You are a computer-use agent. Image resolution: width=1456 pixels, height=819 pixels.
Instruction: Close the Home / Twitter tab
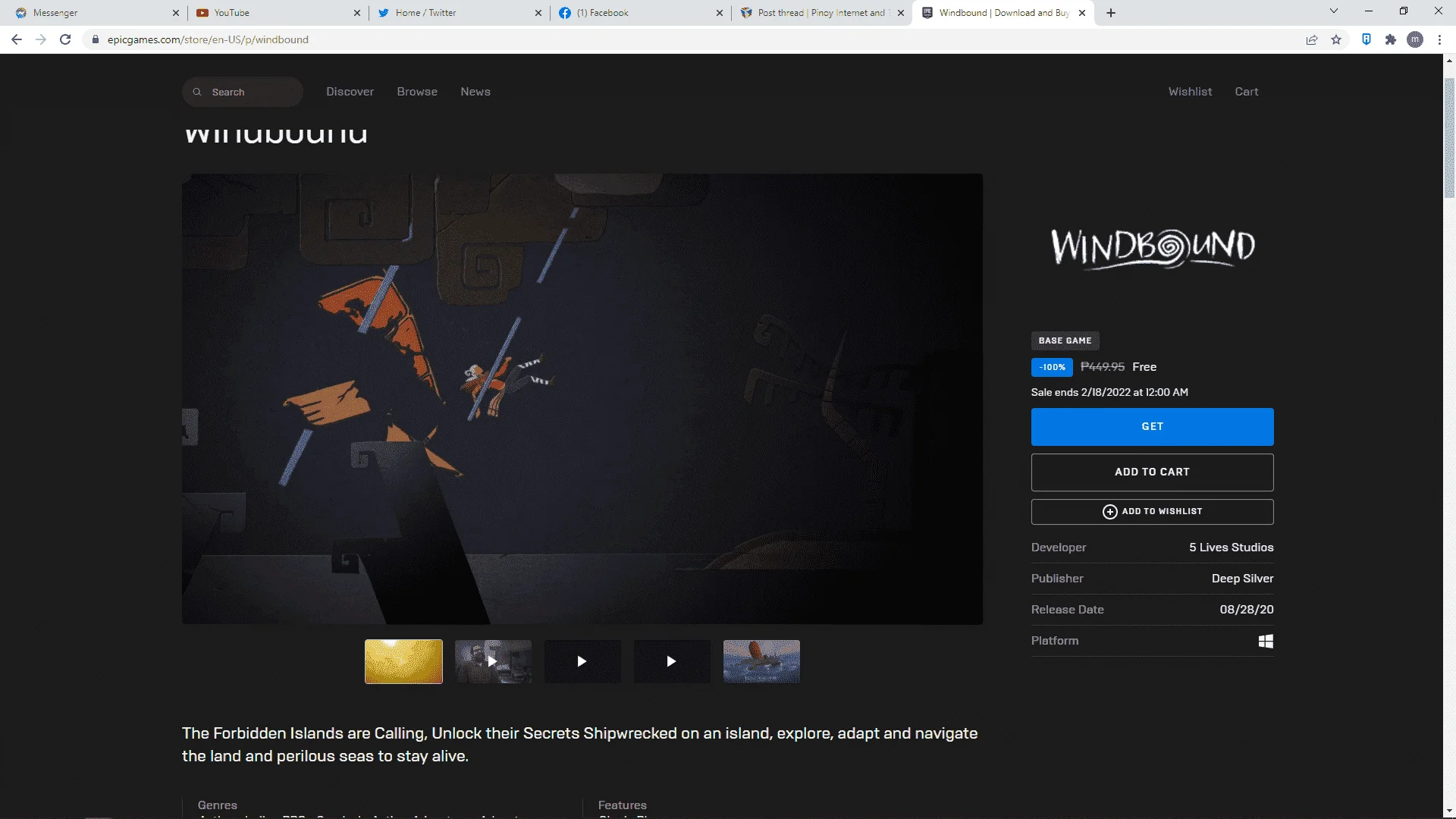coord(538,13)
